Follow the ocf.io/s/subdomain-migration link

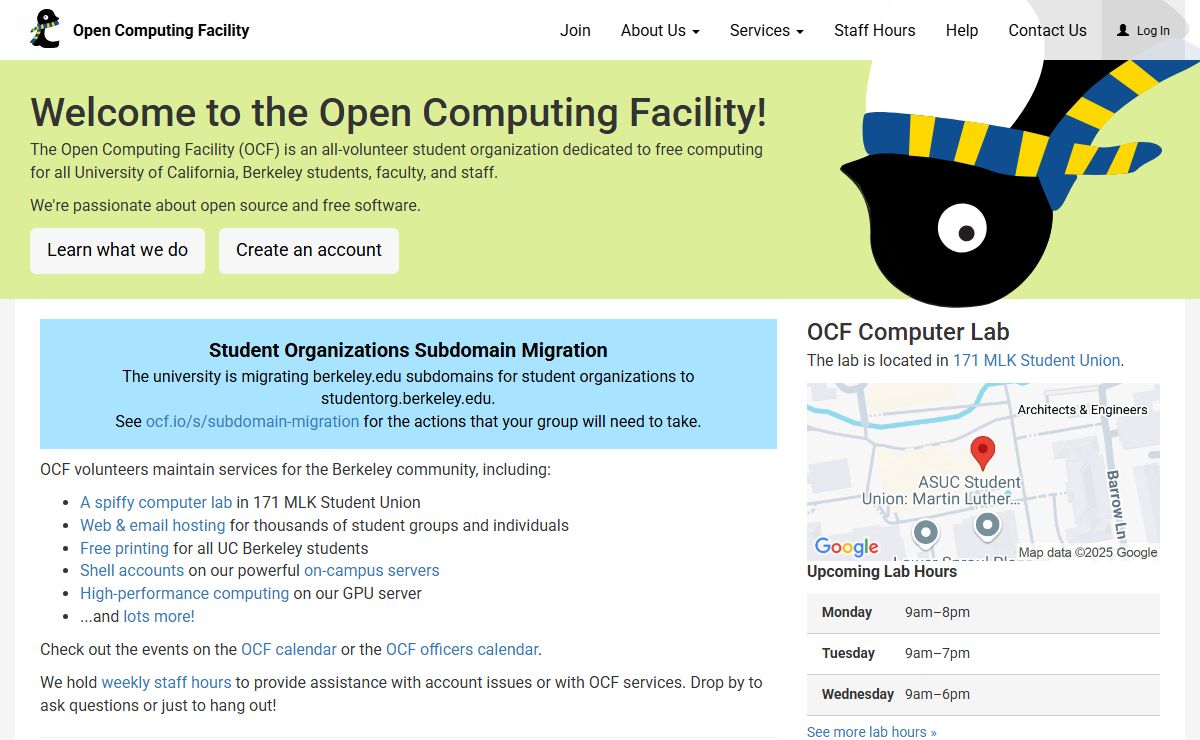tap(252, 421)
